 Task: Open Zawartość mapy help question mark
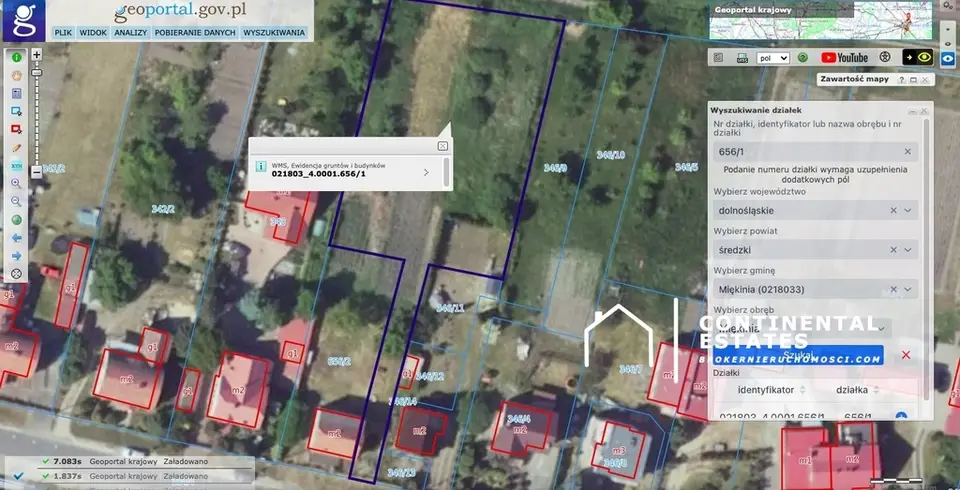[x=901, y=80]
